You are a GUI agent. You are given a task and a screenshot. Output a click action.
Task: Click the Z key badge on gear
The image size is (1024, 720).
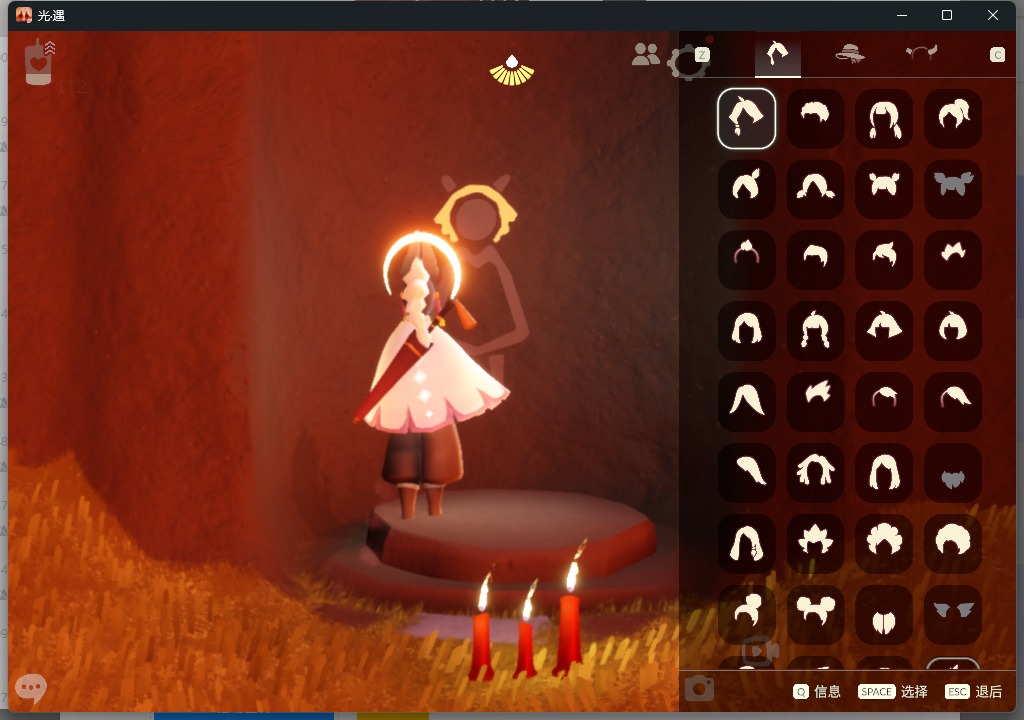701,55
